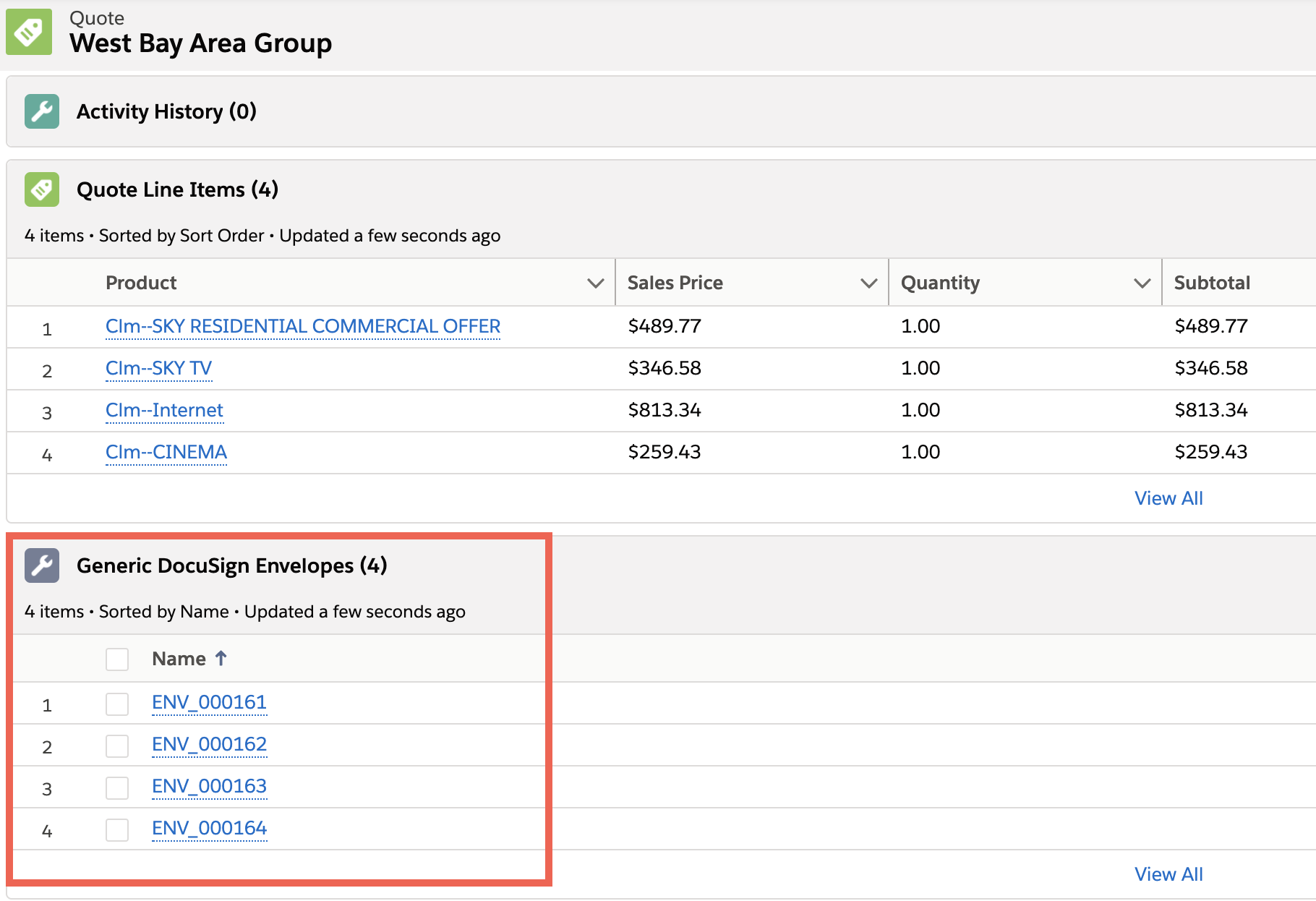The height and width of the screenshot is (901, 1316).
Task: Click the $813.34 Subtotal cell
Action: click(x=1211, y=410)
